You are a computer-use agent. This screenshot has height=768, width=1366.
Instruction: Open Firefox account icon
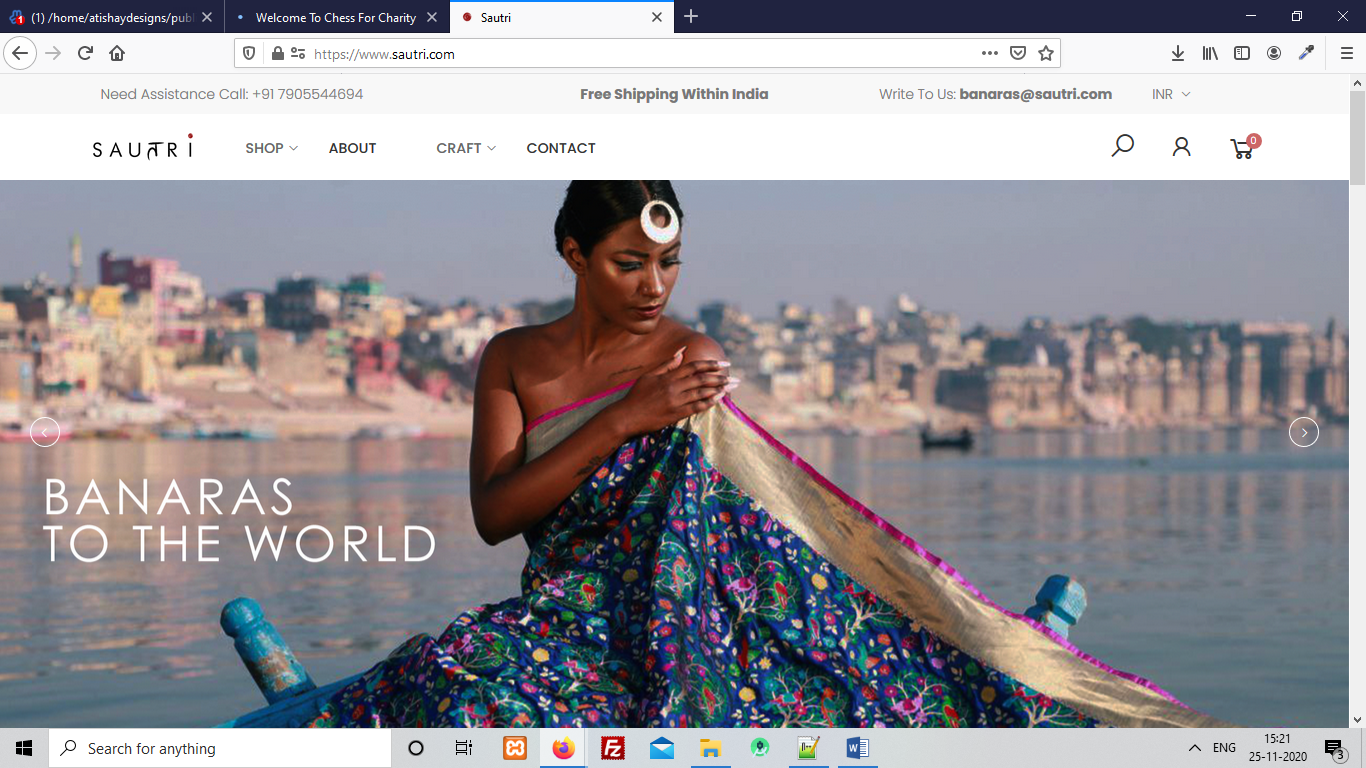1274,53
